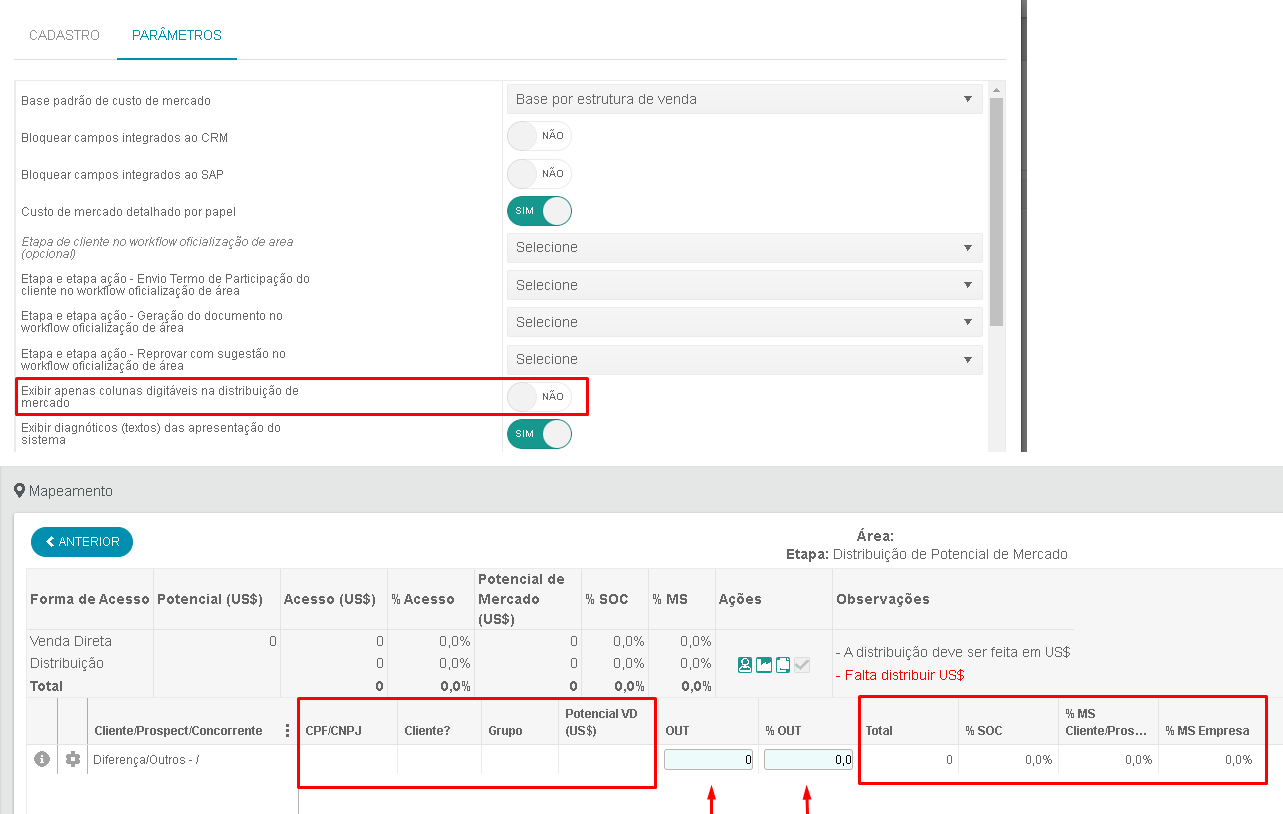Image resolution: width=1283 pixels, height=814 pixels.
Task: Disable Exibir diagnósticos (textos) switch
Action: (539, 434)
